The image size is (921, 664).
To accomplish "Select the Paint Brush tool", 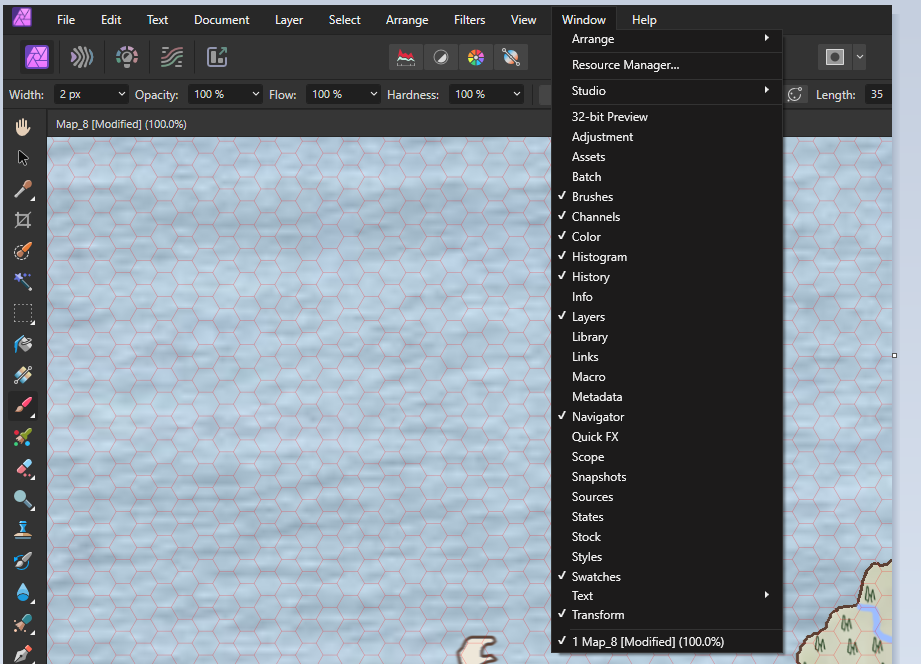I will point(22,406).
